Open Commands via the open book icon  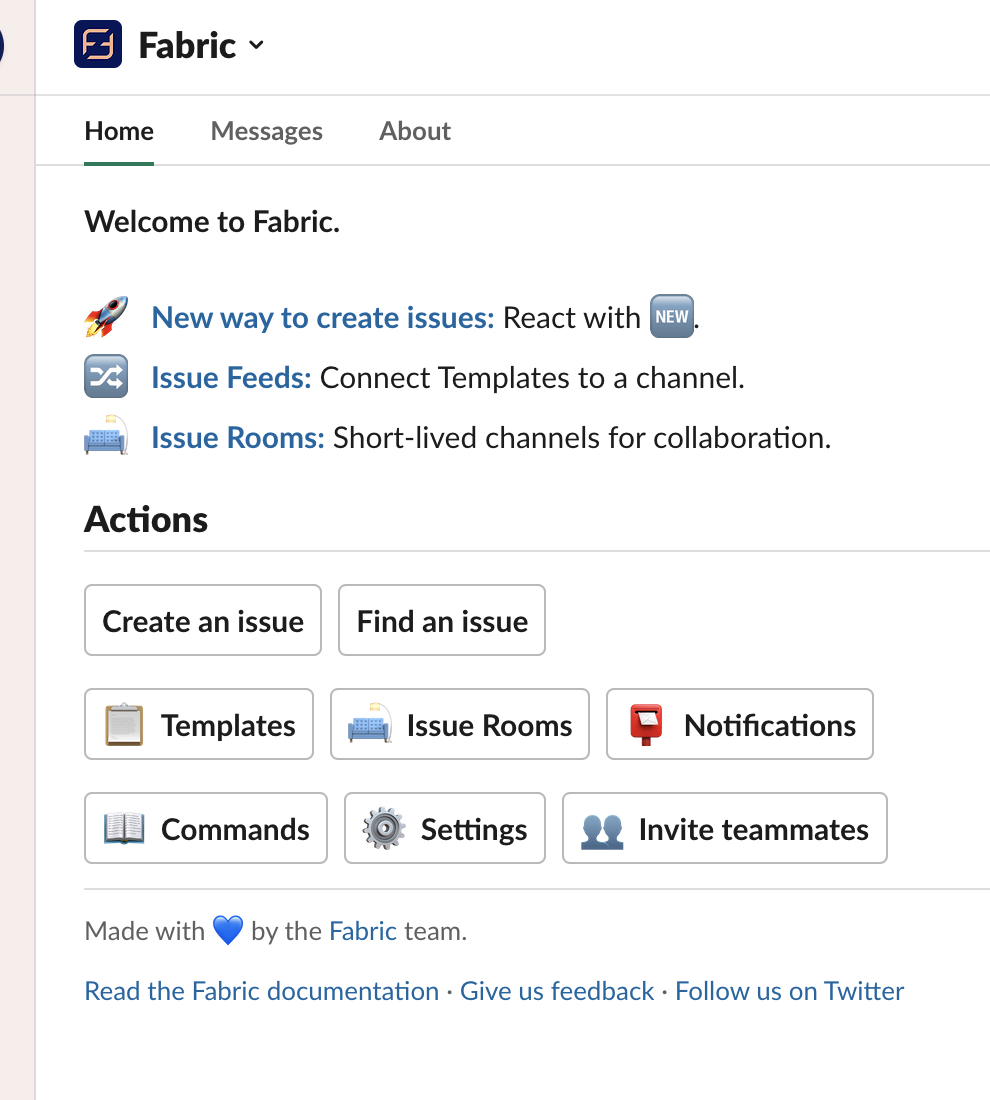pos(206,828)
